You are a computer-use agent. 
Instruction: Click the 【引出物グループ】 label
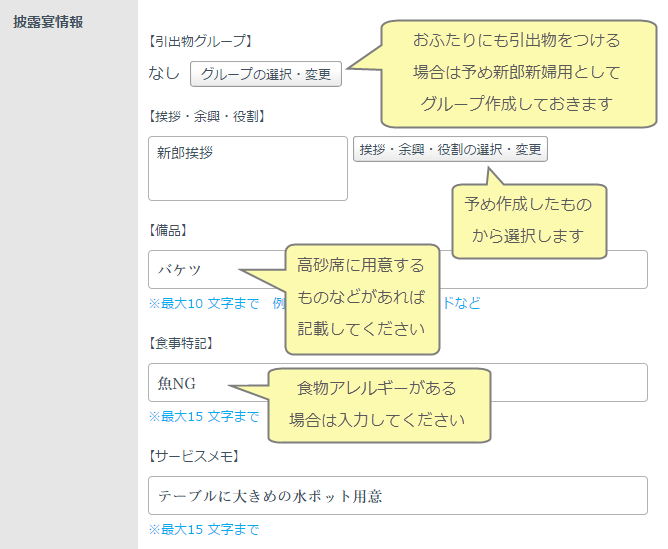tap(199, 41)
